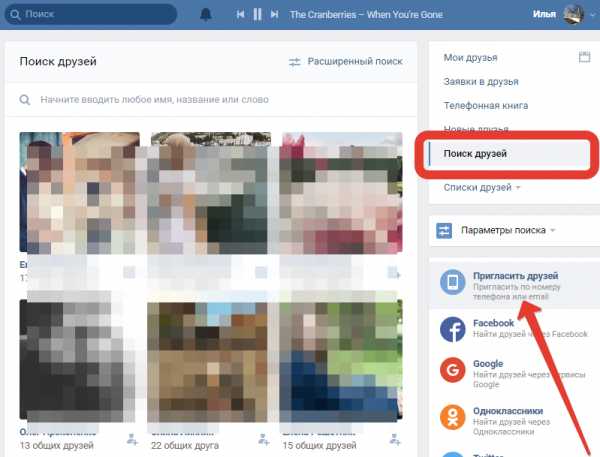Click the top search field magnifier icon
This screenshot has width=600, height=457.
[15, 15]
